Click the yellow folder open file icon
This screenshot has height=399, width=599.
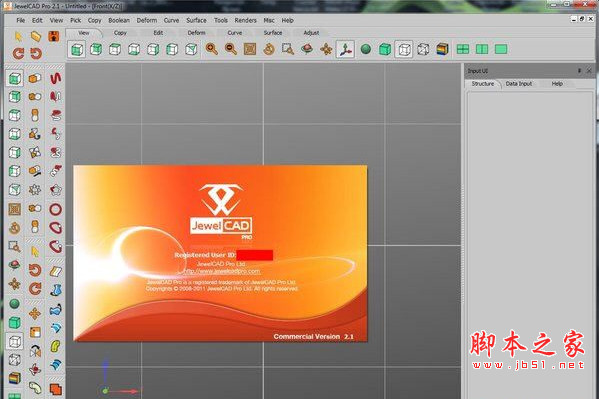coord(36,36)
